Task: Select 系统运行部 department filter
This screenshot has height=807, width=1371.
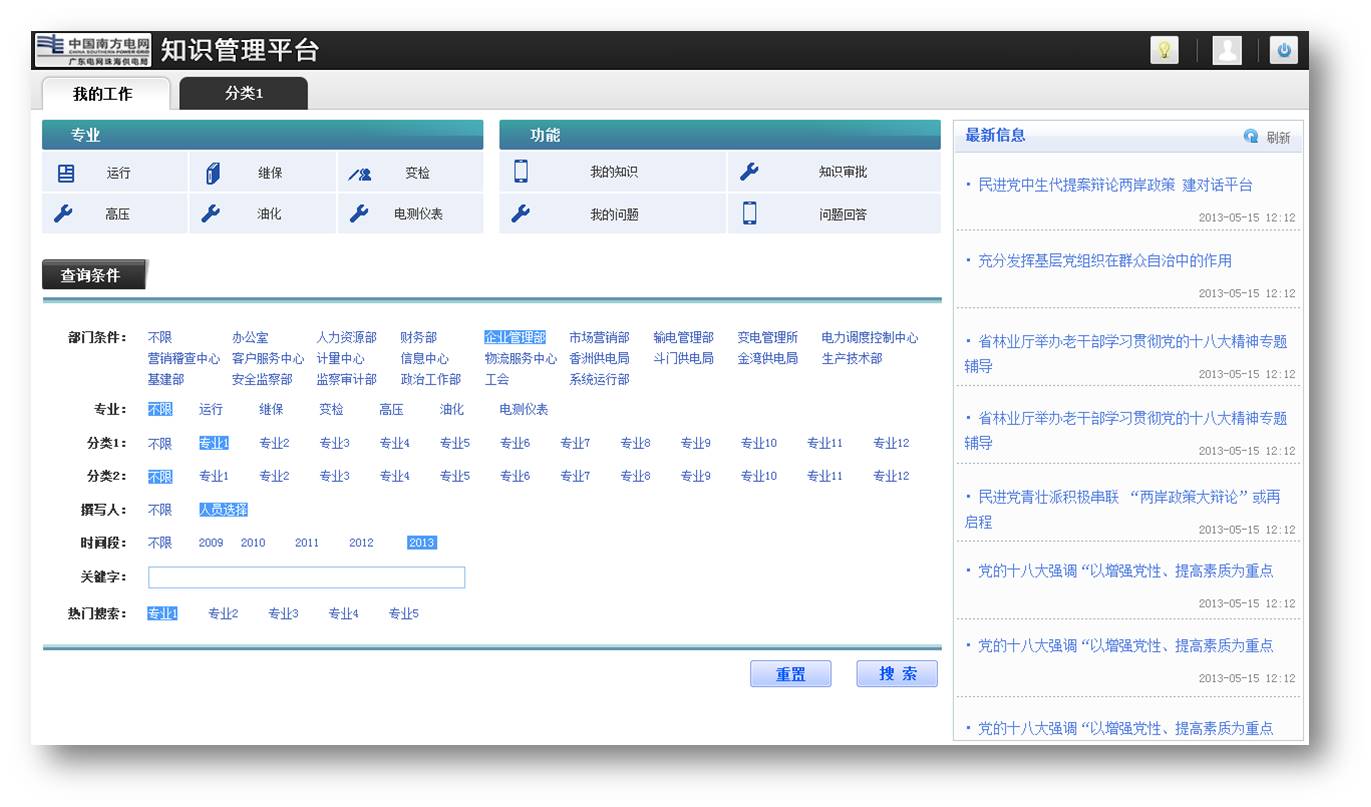Action: point(600,379)
